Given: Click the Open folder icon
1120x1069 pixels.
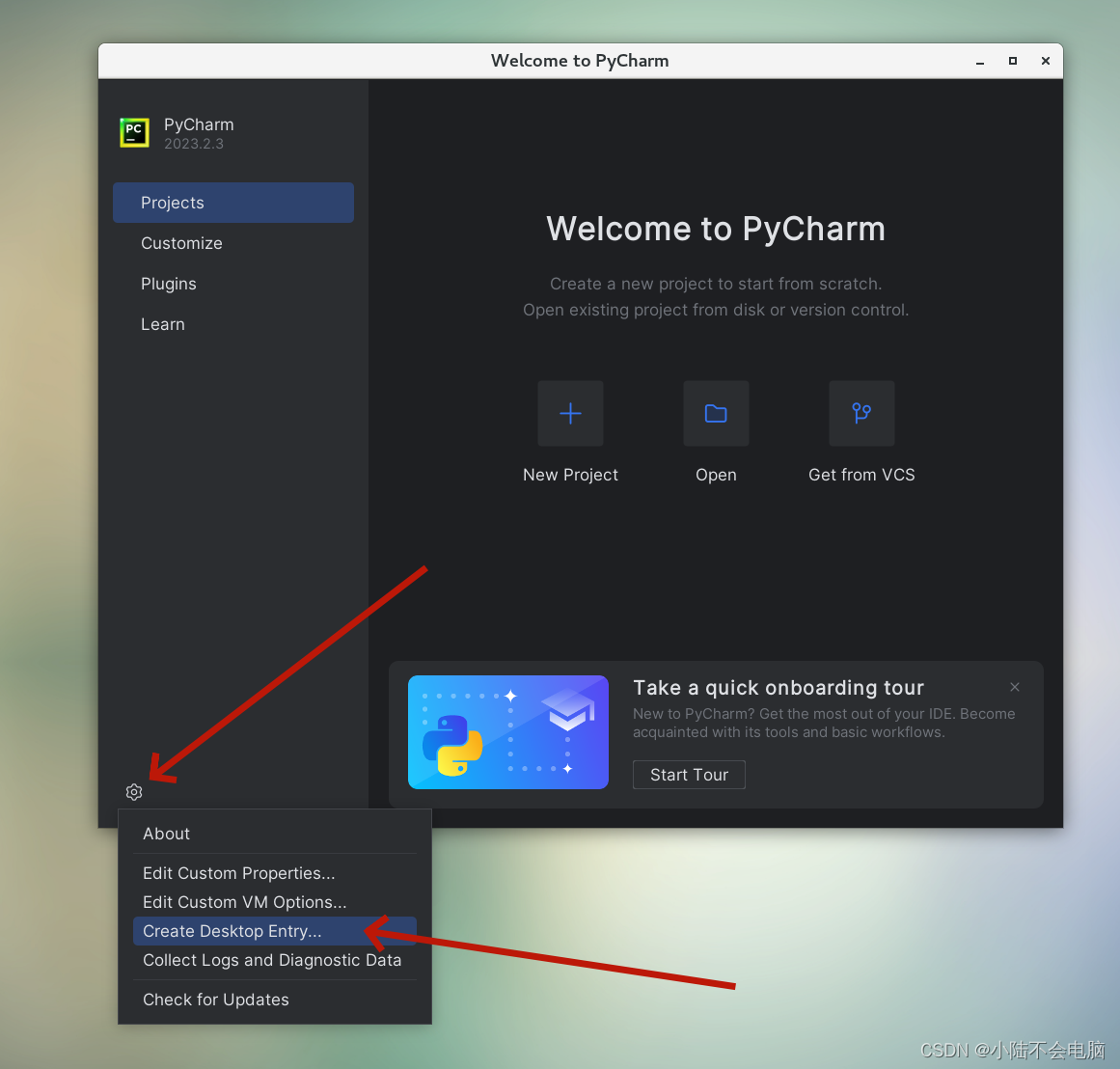Looking at the screenshot, I should [716, 413].
